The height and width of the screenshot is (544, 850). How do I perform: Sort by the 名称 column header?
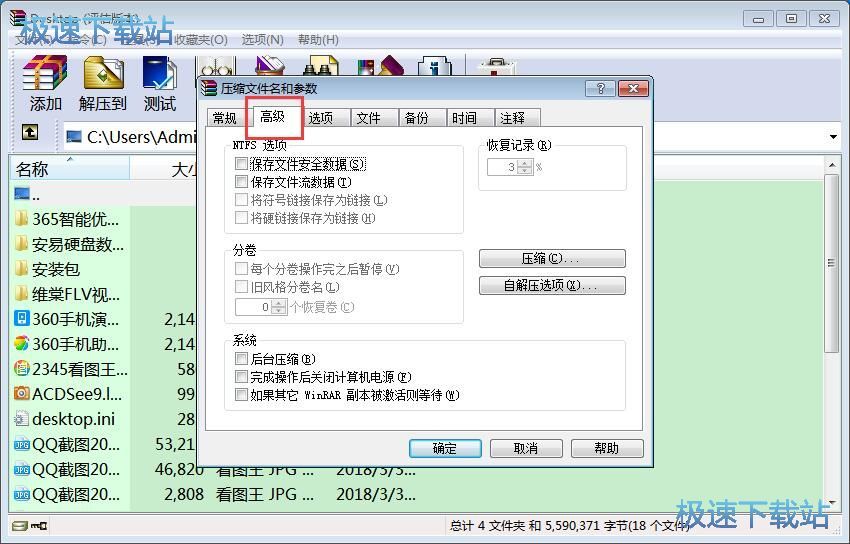coord(69,169)
